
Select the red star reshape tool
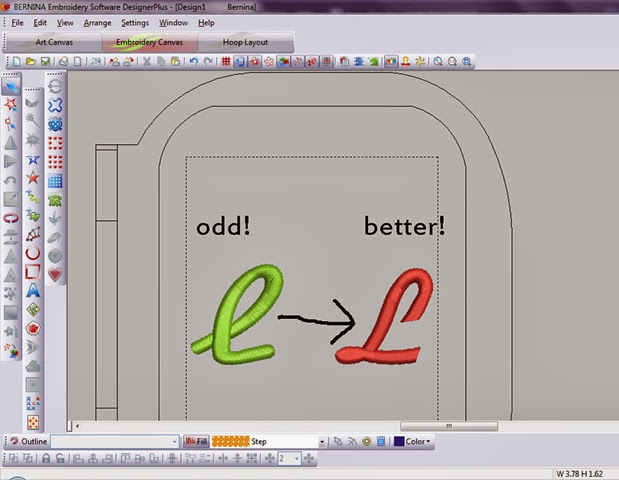pos(11,105)
